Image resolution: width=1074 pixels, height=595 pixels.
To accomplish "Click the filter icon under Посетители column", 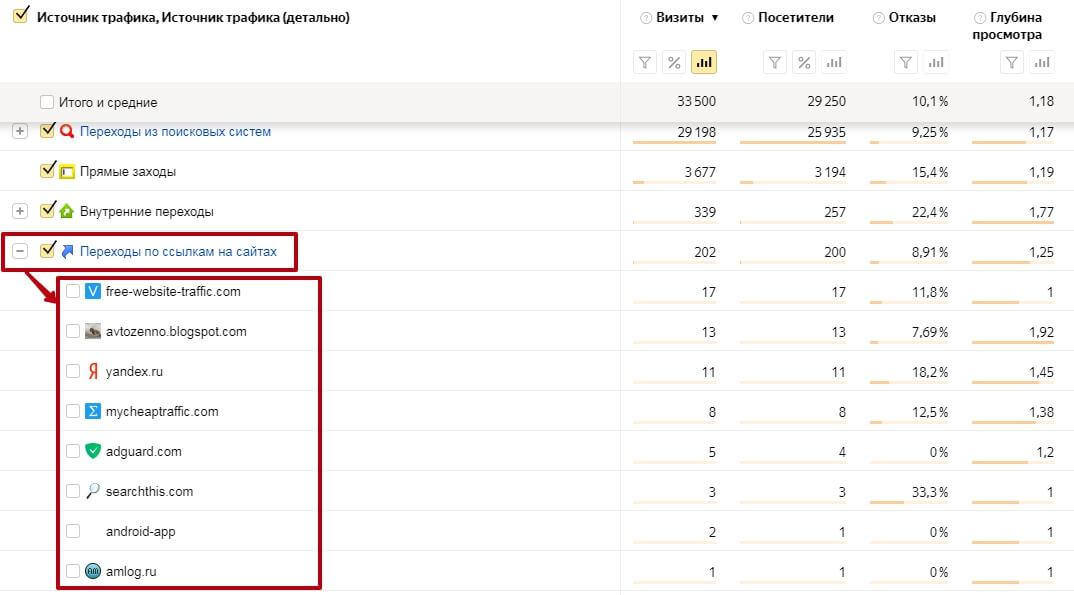I will [775, 63].
